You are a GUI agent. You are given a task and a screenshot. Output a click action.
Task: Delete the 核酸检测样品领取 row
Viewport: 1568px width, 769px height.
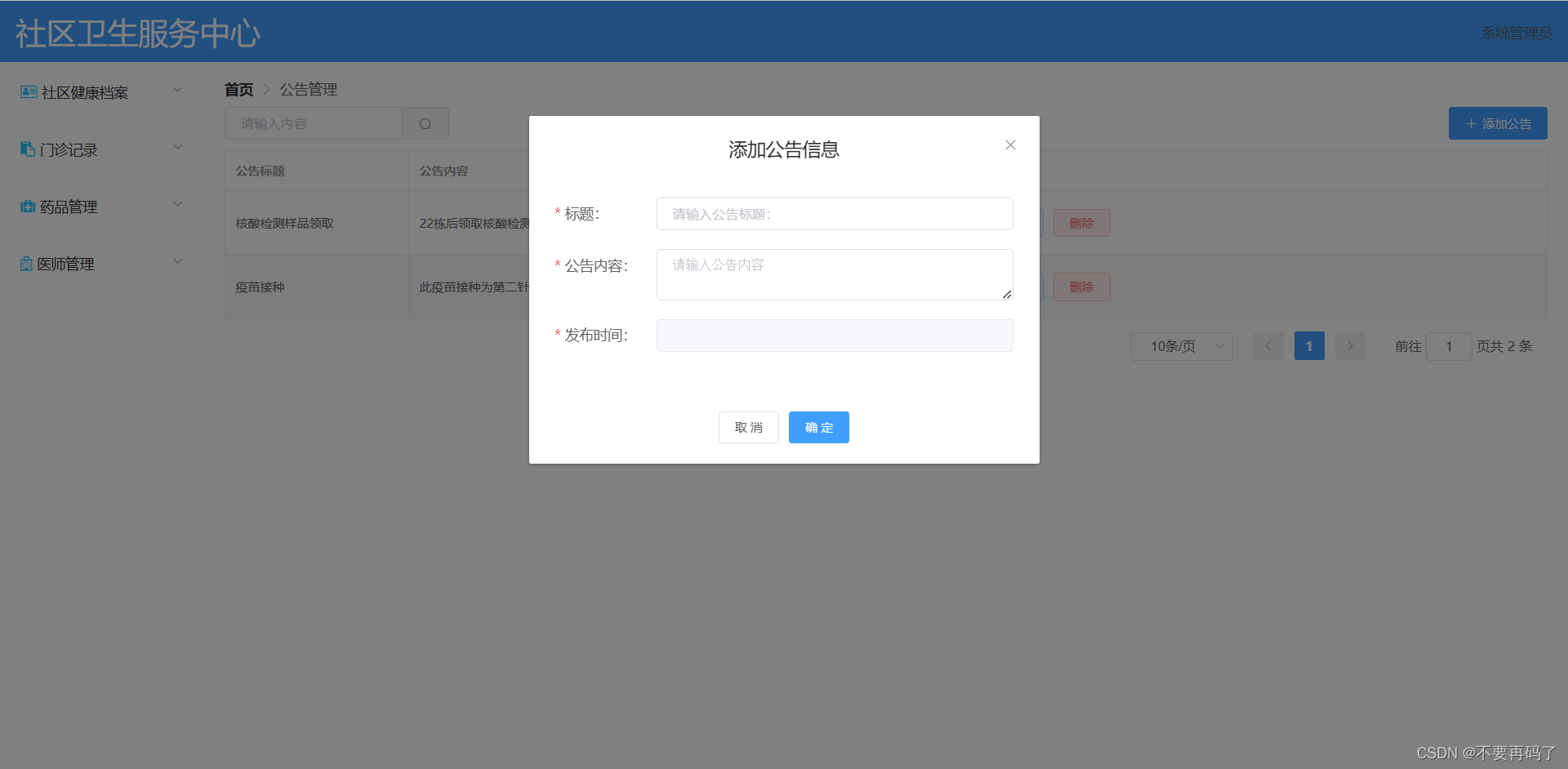pyautogui.click(x=1081, y=223)
